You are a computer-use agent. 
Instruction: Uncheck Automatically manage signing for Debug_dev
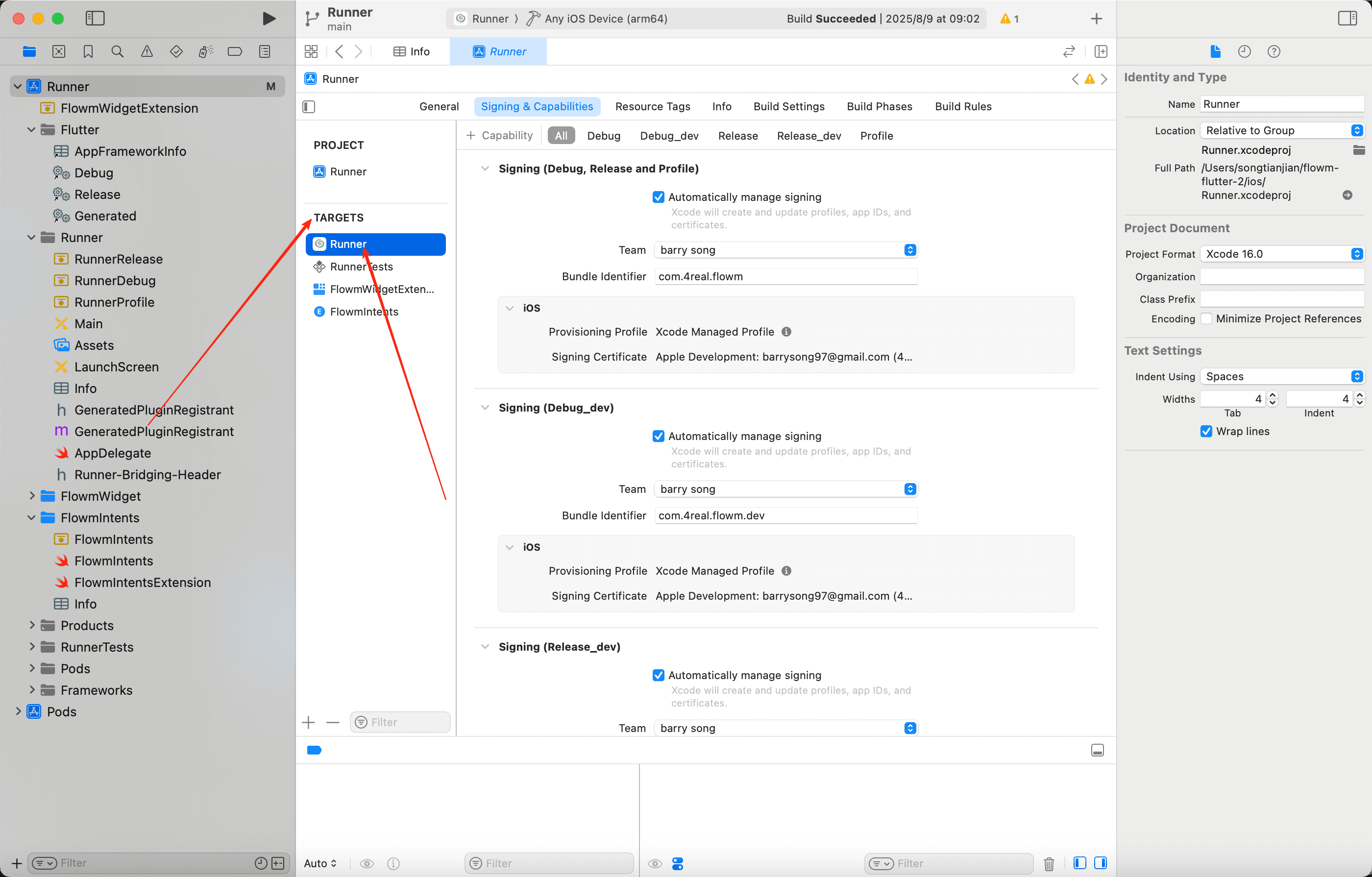tap(658, 436)
